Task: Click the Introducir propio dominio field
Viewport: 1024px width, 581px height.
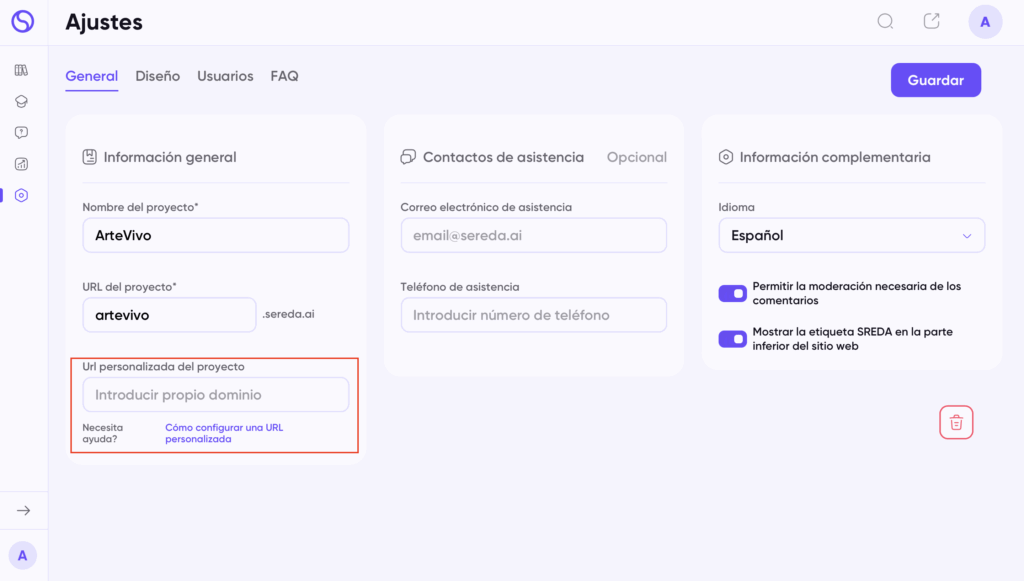Action: [216, 394]
